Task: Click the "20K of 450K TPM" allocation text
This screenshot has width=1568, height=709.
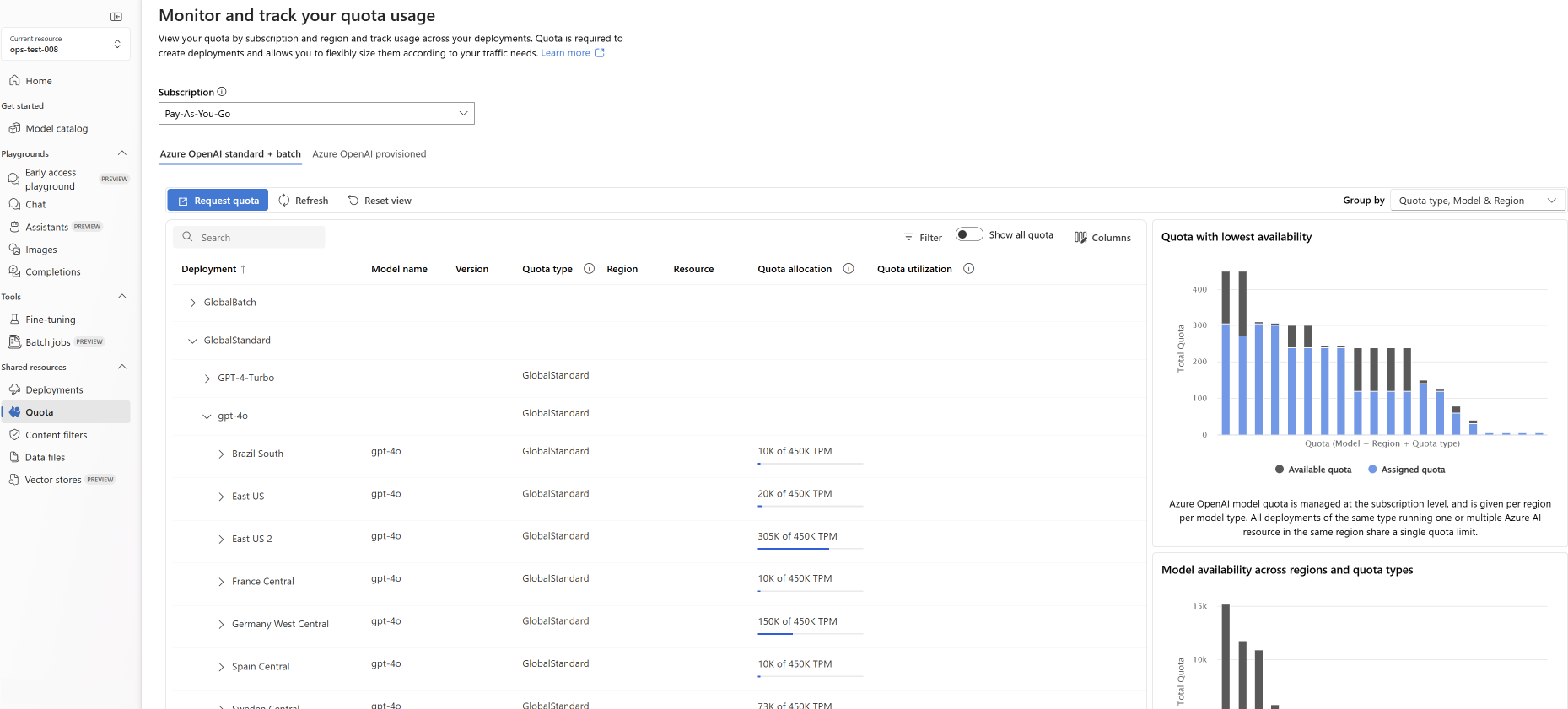Action: (x=795, y=494)
